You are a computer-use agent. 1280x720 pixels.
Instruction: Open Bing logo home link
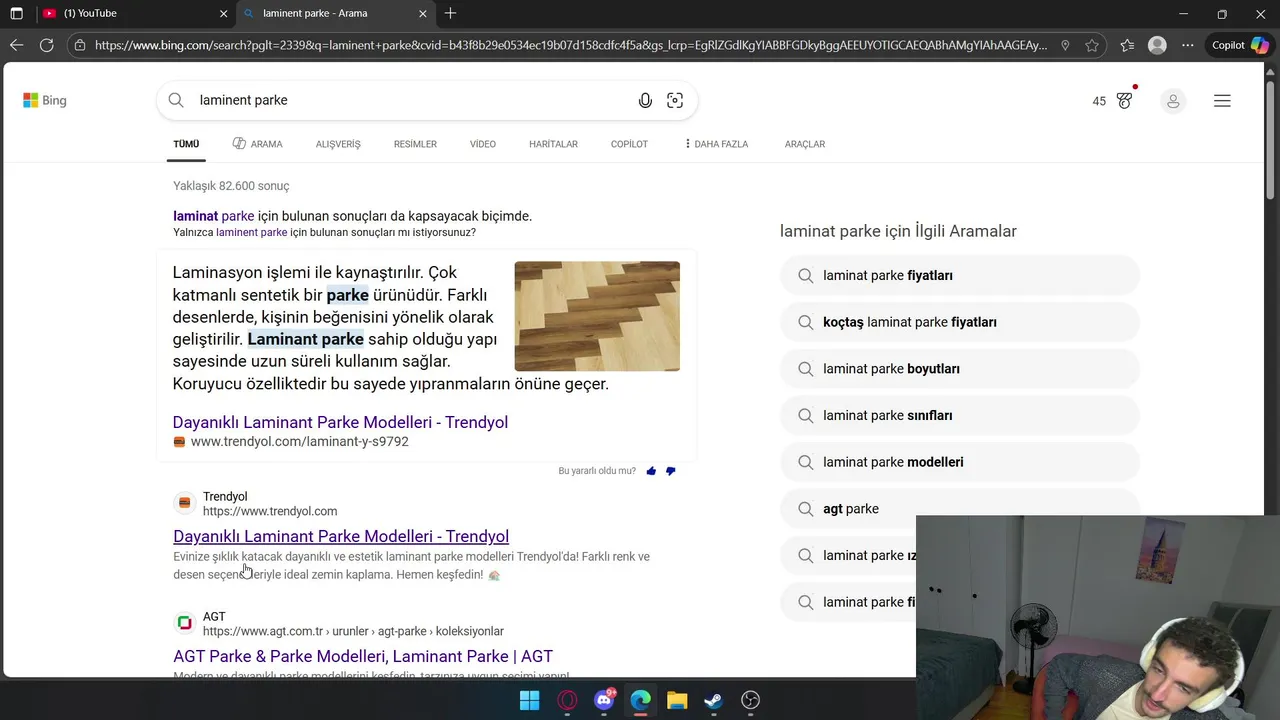point(45,100)
